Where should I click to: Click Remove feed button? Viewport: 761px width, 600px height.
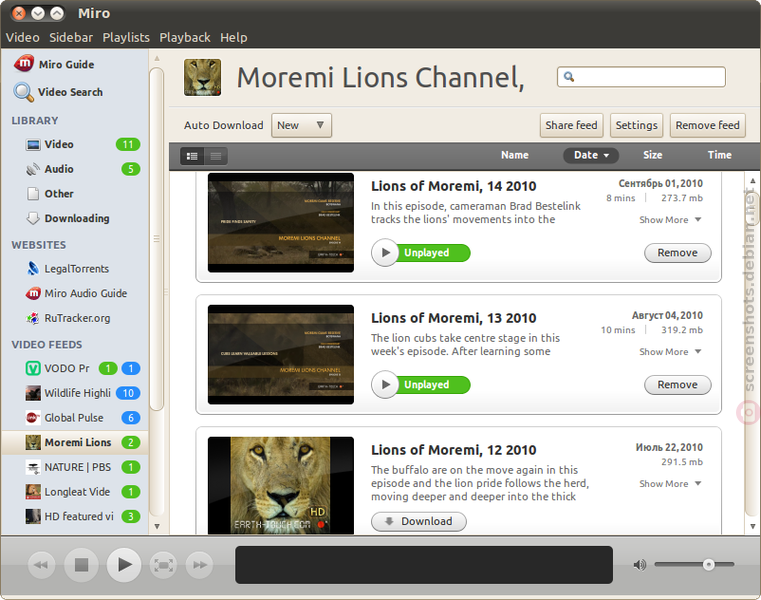click(x=708, y=125)
